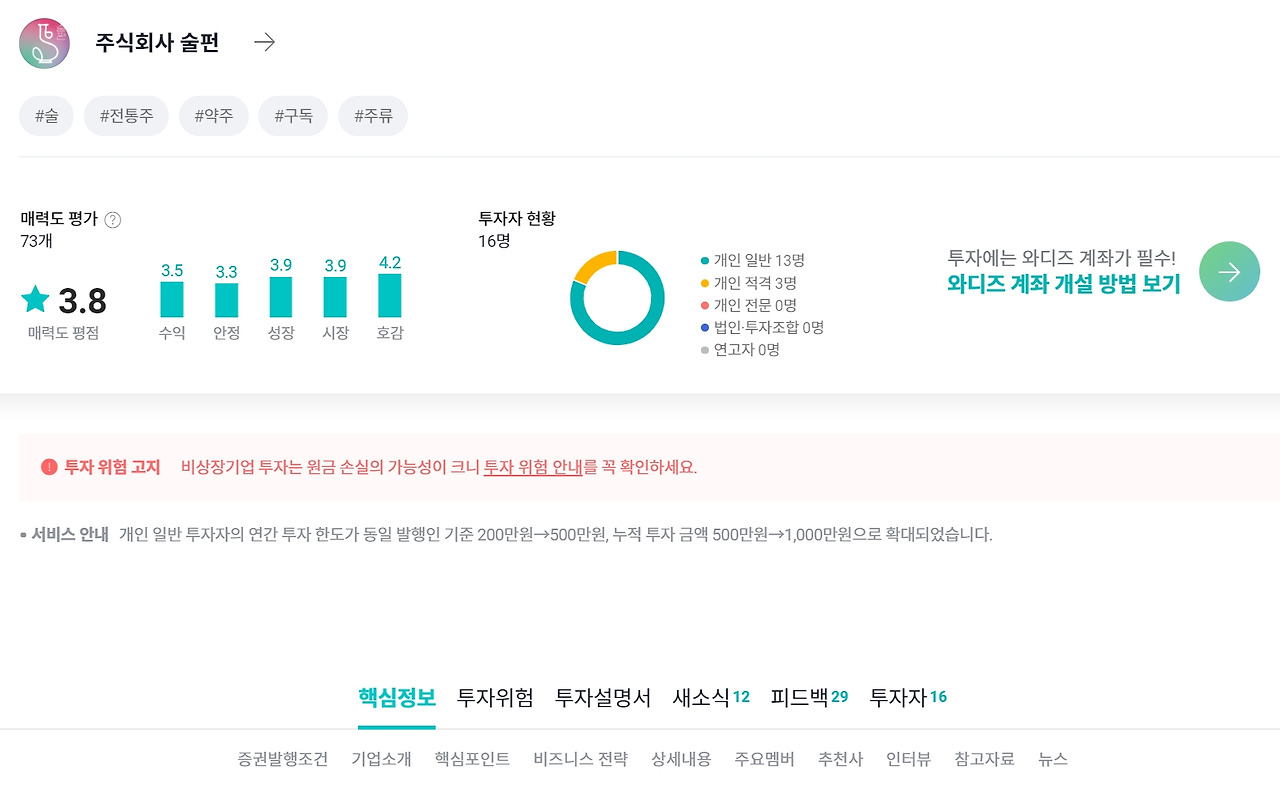Click the arrow next to the company name
Viewport: 1280px width, 789px height.
(263, 42)
